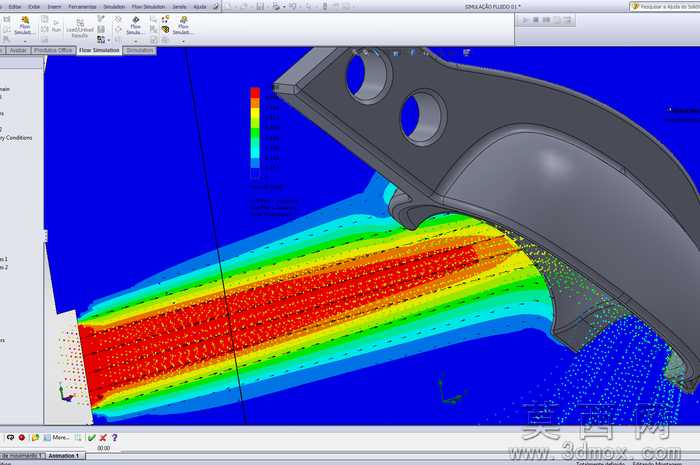
Task: Click Play in the top playback toolbar
Action: 525,20
